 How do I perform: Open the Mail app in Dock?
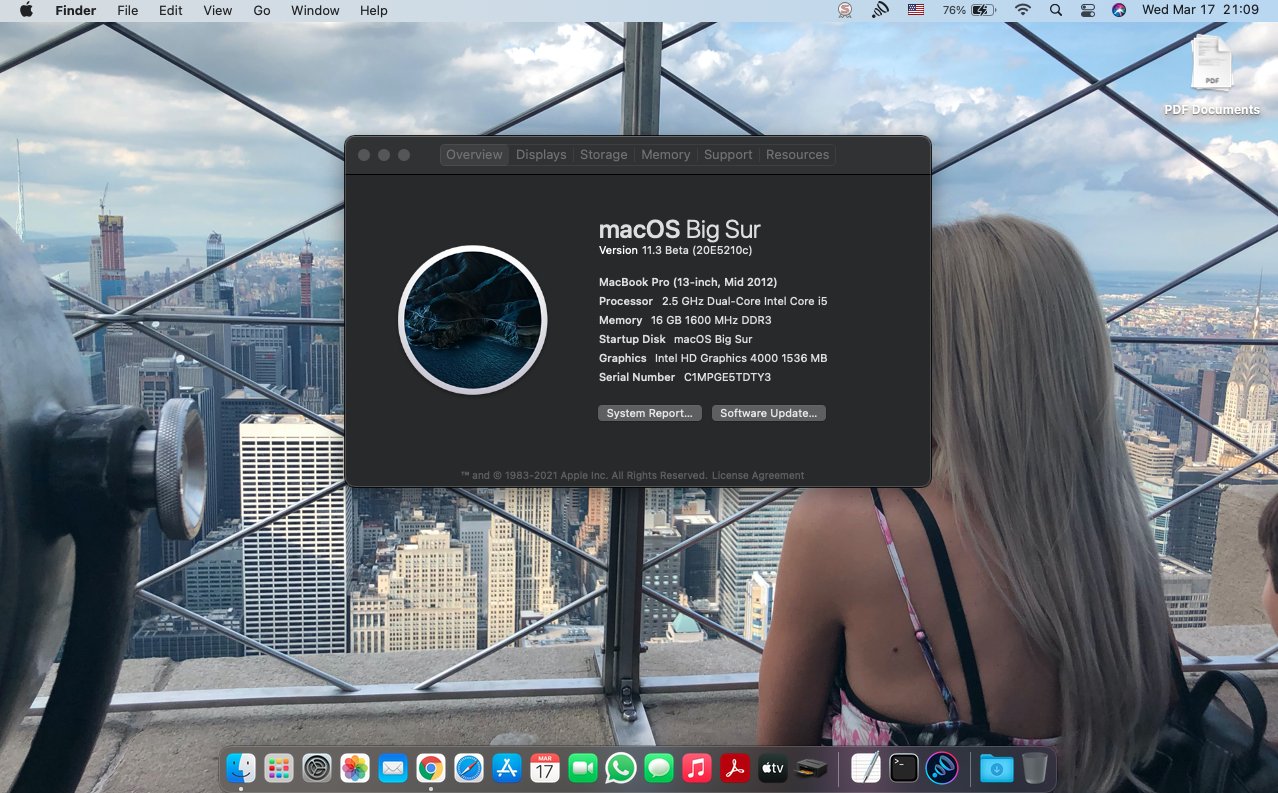393,768
